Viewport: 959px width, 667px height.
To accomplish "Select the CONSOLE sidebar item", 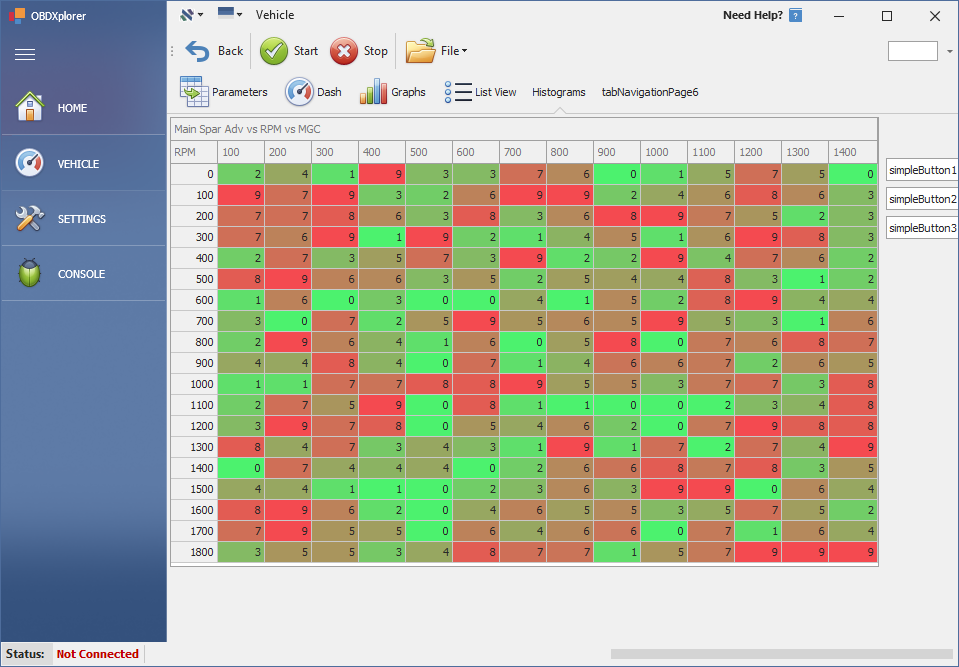I will (x=83, y=274).
